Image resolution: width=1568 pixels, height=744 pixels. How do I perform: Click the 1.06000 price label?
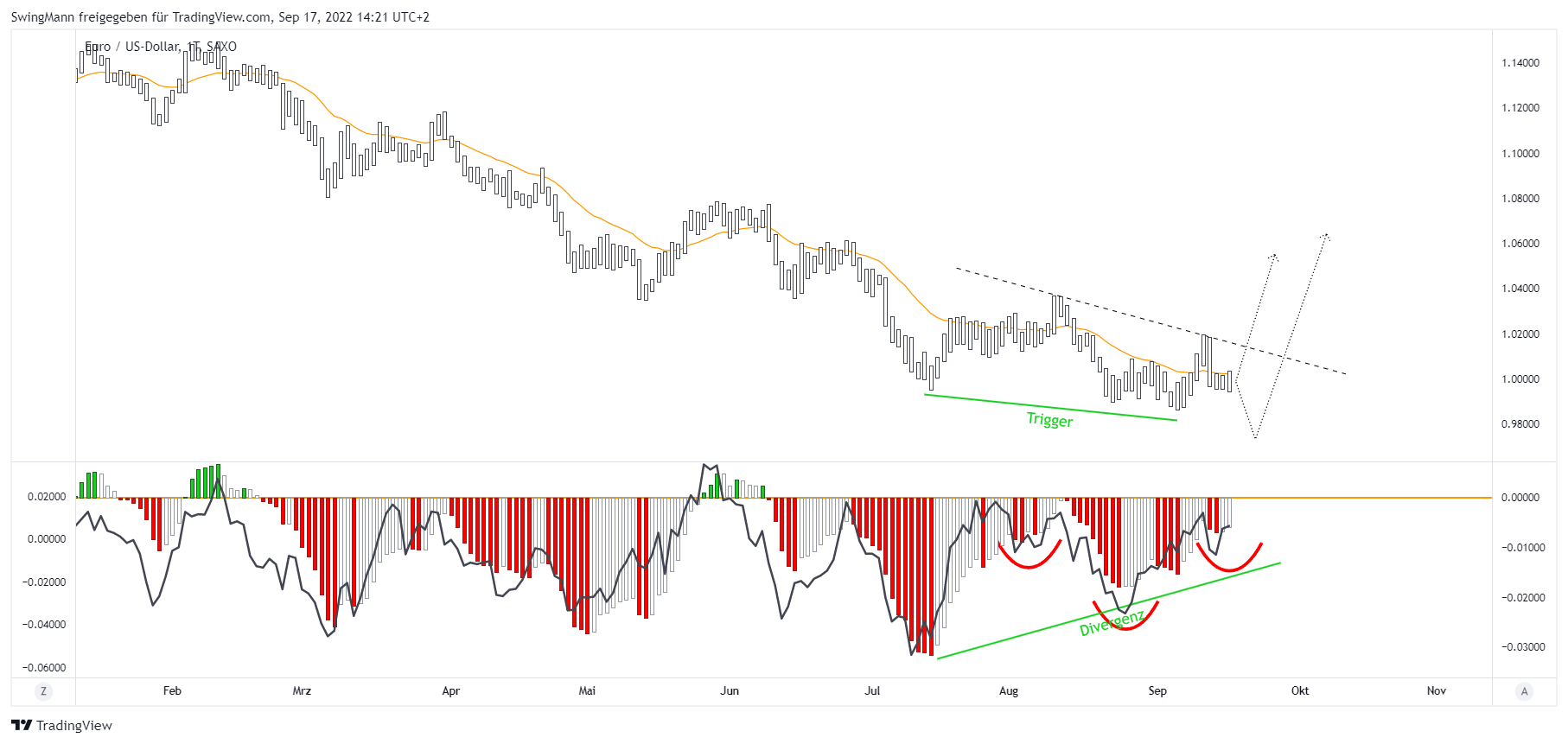pos(1520,244)
